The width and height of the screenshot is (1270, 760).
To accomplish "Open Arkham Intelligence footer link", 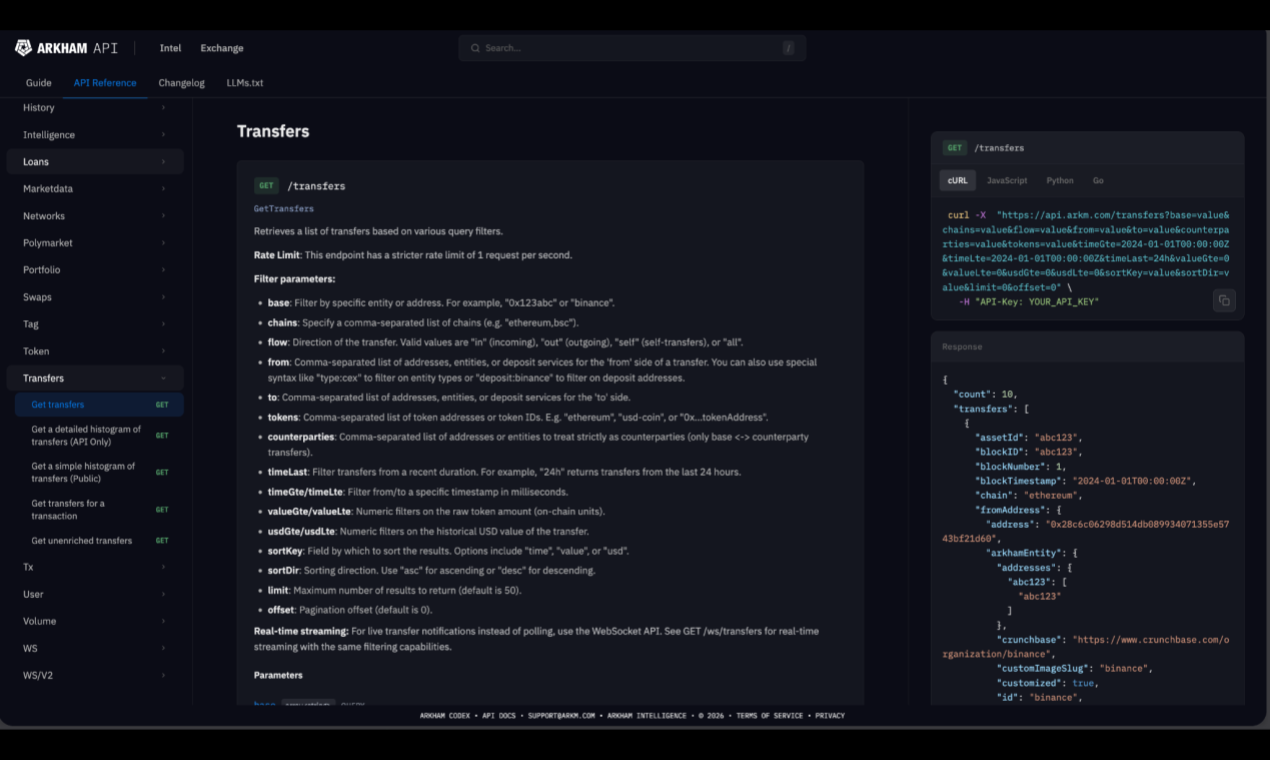I will coord(646,716).
